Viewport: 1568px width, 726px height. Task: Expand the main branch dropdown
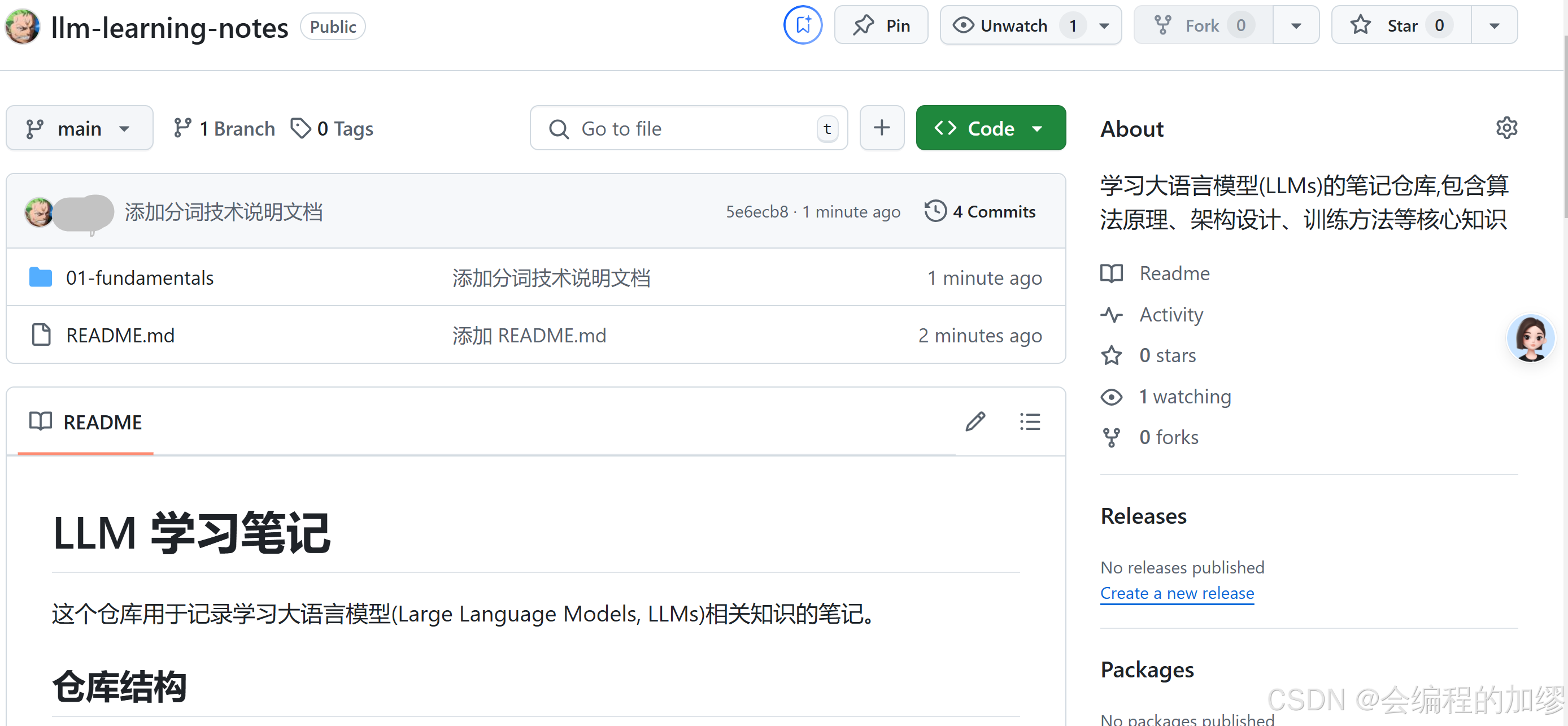[x=79, y=128]
